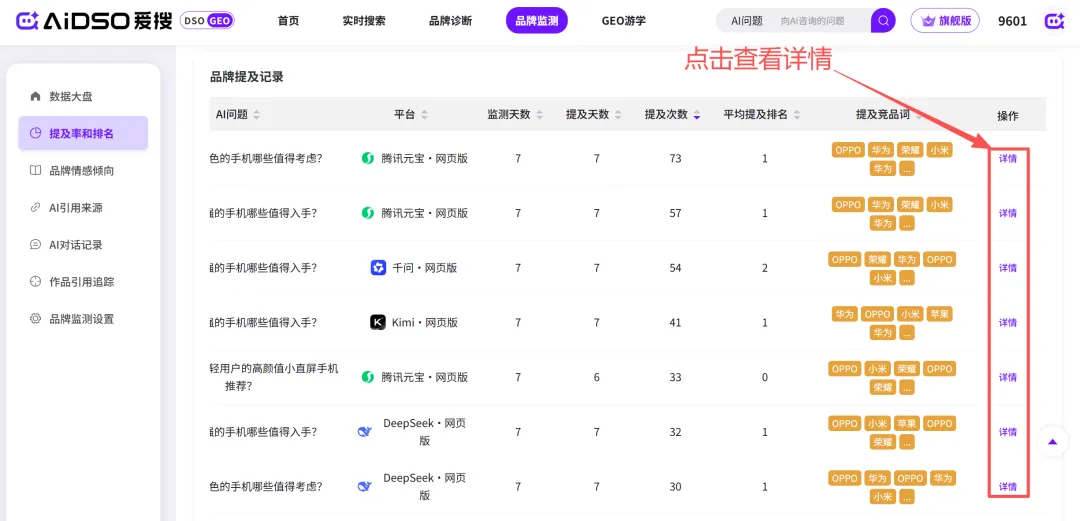Click the 品牌提及记录 heading
The height and width of the screenshot is (521, 1080).
click(247, 77)
